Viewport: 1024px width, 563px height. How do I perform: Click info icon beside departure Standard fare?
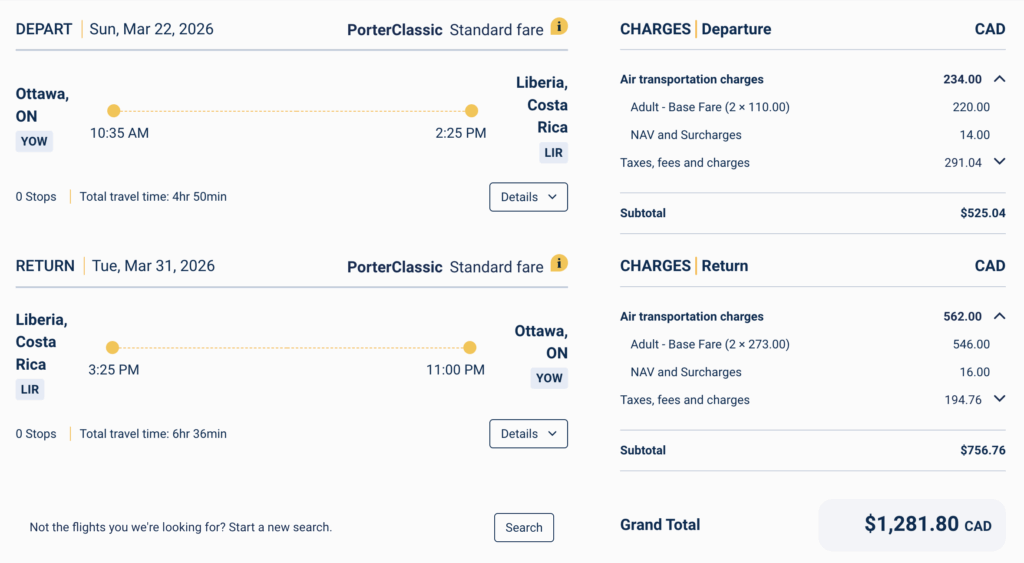(559, 27)
